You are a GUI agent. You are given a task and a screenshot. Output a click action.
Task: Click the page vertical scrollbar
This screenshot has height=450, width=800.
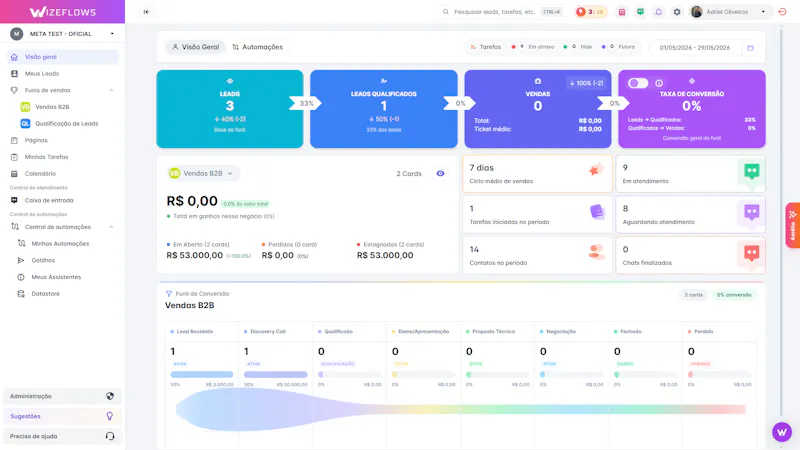tap(781, 224)
